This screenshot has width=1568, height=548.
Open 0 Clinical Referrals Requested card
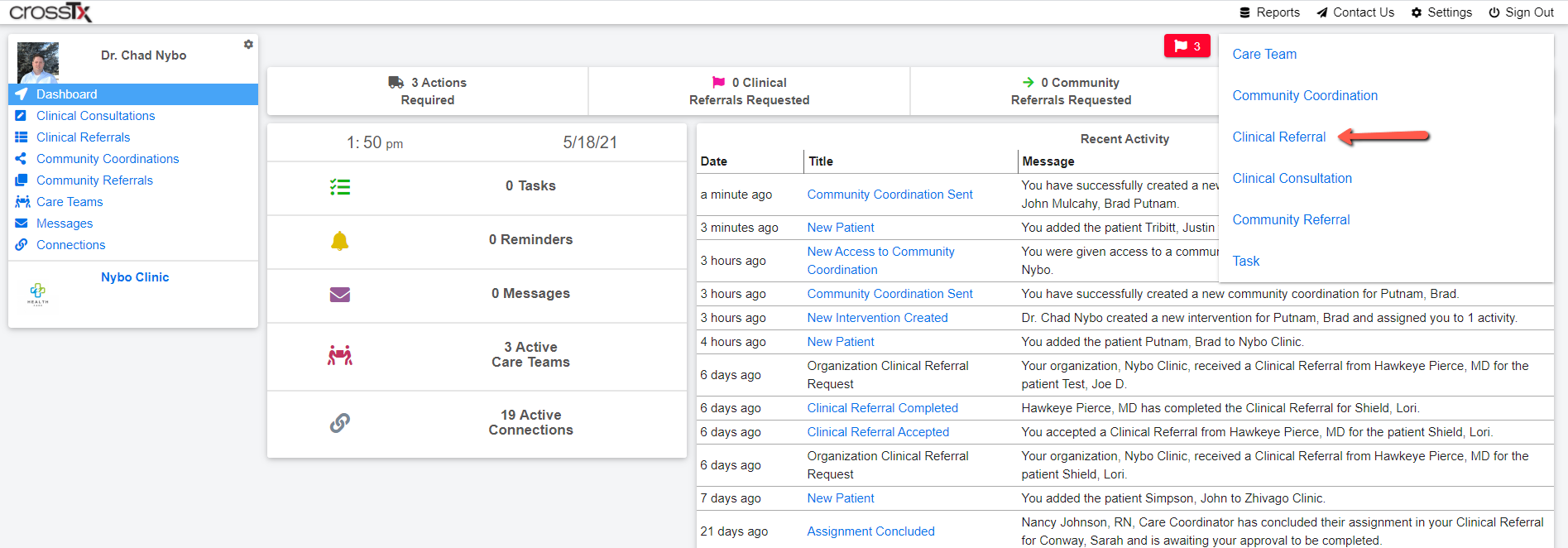pos(749,91)
